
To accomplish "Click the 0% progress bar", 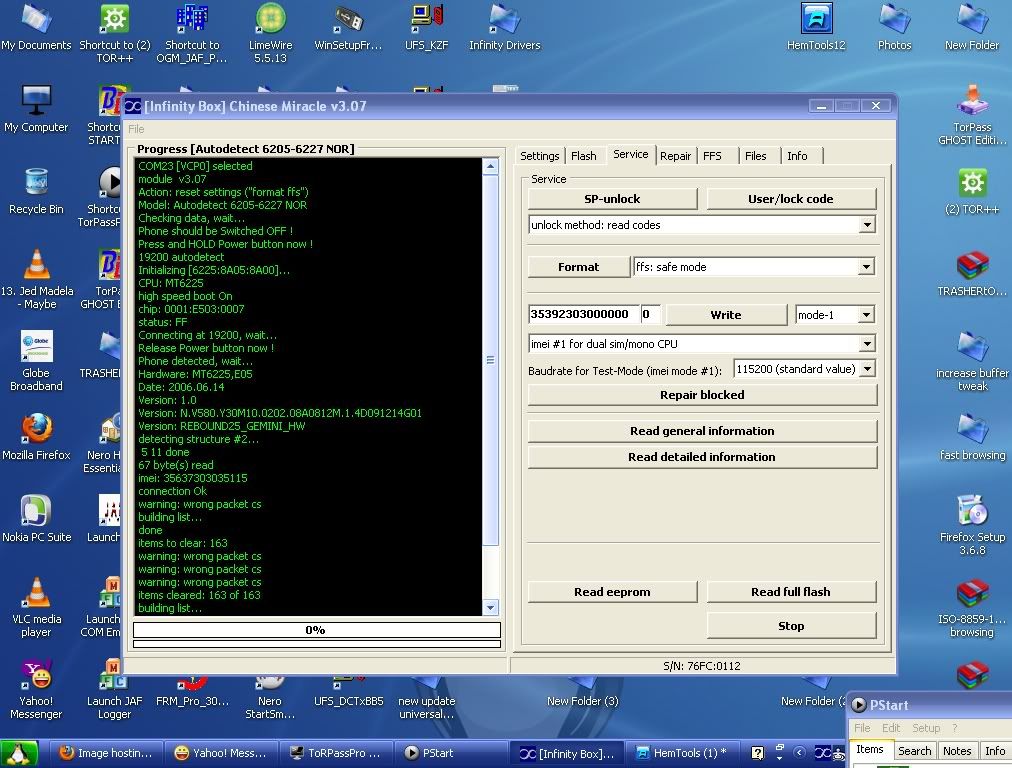I will 316,630.
